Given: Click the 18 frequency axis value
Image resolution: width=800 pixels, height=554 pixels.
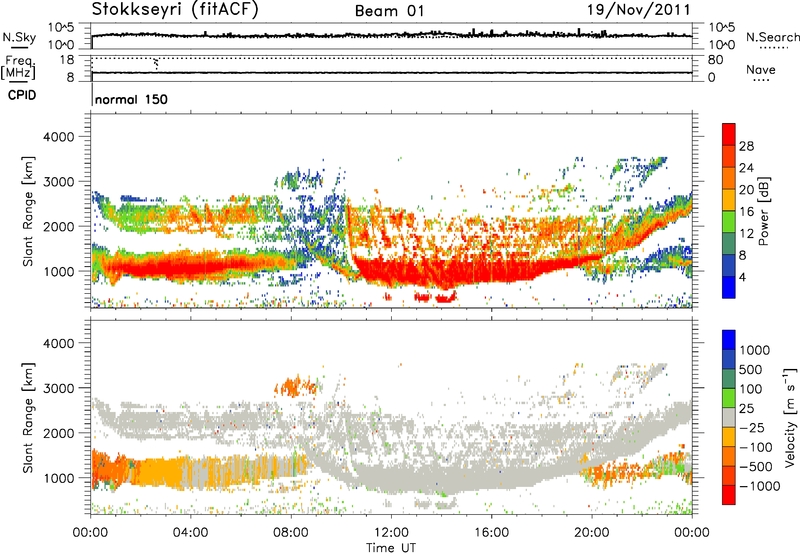Looking at the screenshot, I should [x=67, y=59].
